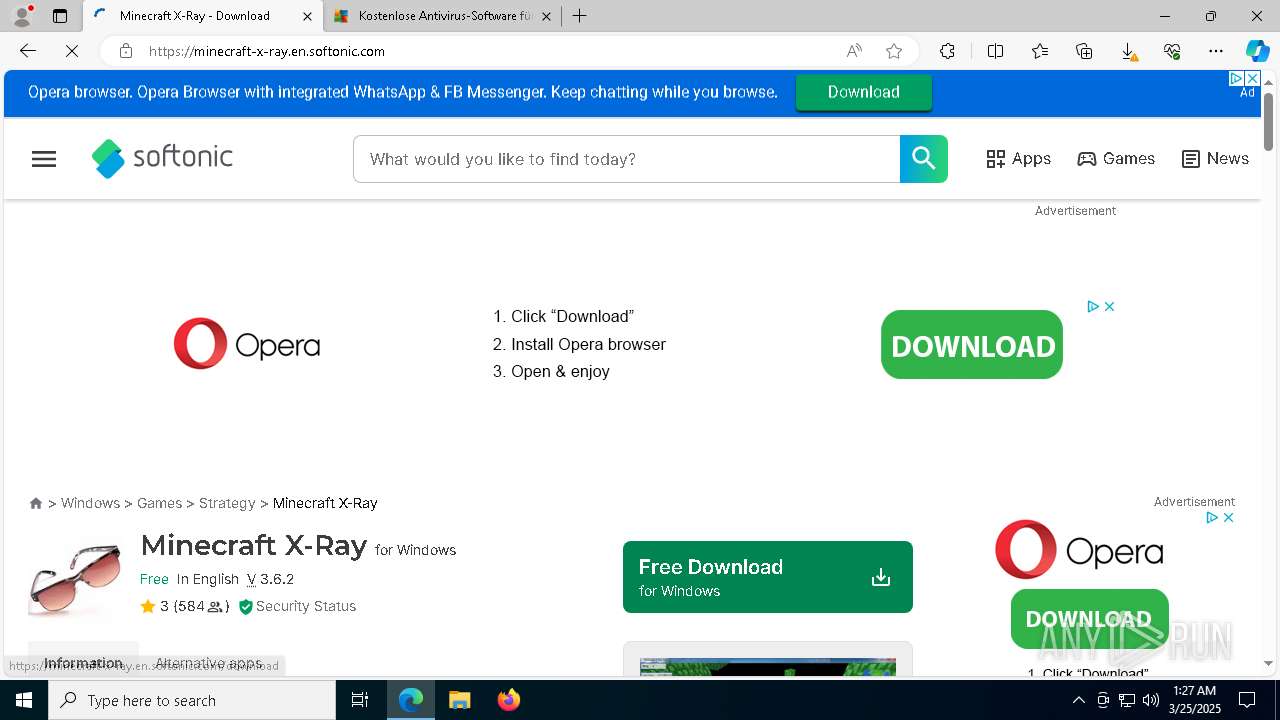Open volume control in system tray
The height and width of the screenshot is (720, 1280).
(1150, 700)
